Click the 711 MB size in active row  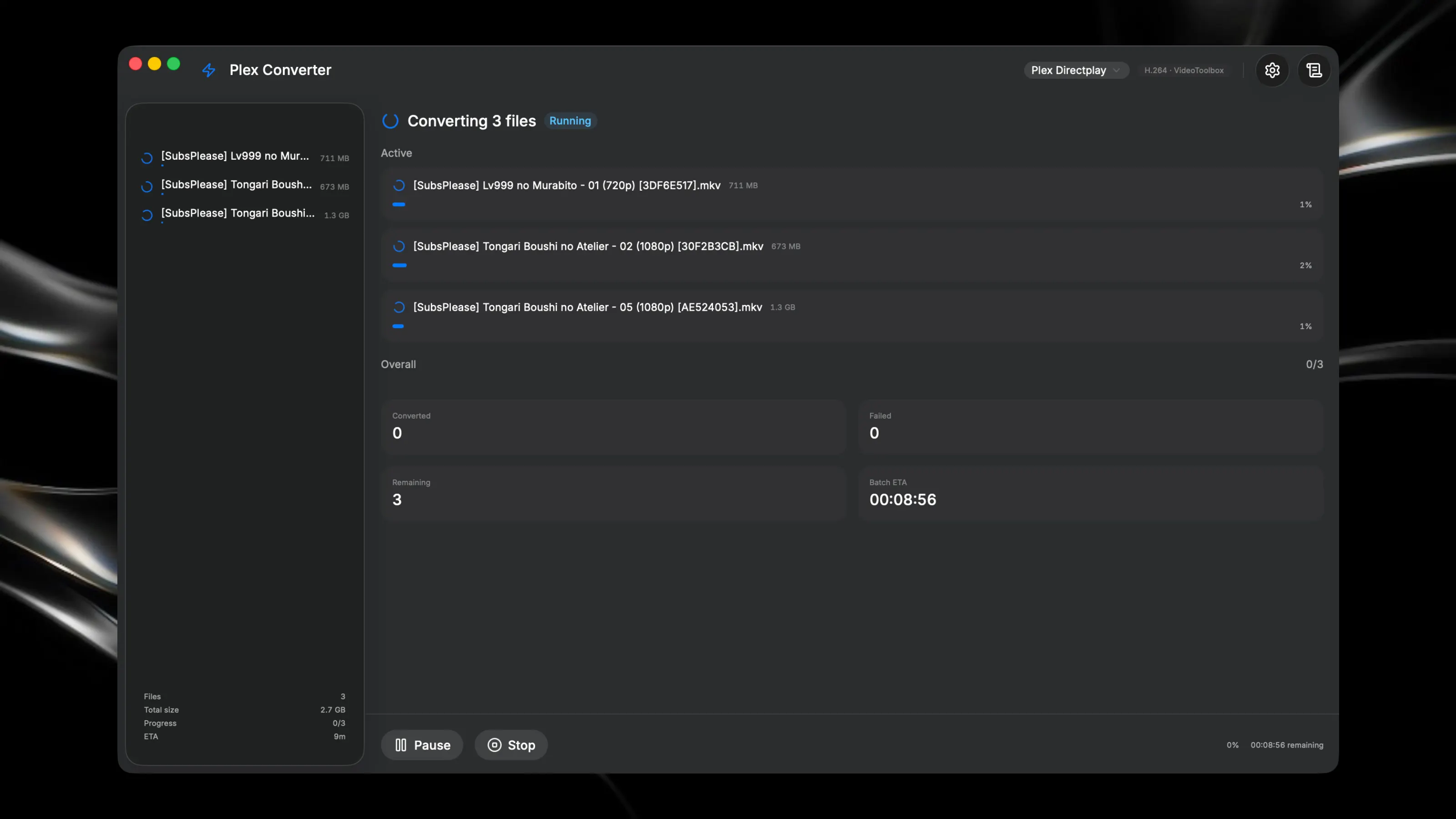click(743, 185)
